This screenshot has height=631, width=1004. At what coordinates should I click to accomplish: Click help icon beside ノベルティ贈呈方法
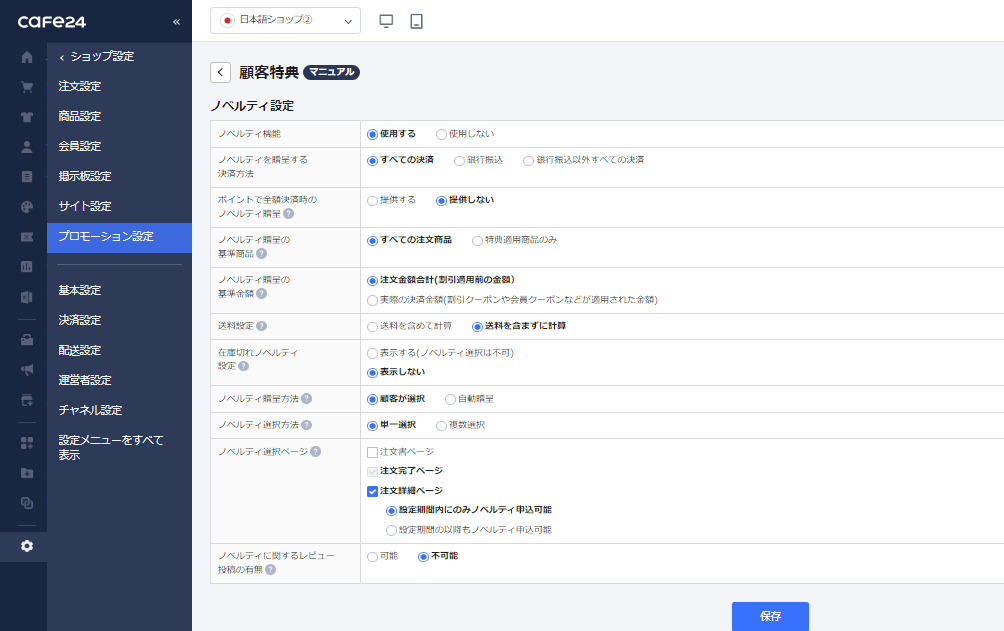[307, 398]
